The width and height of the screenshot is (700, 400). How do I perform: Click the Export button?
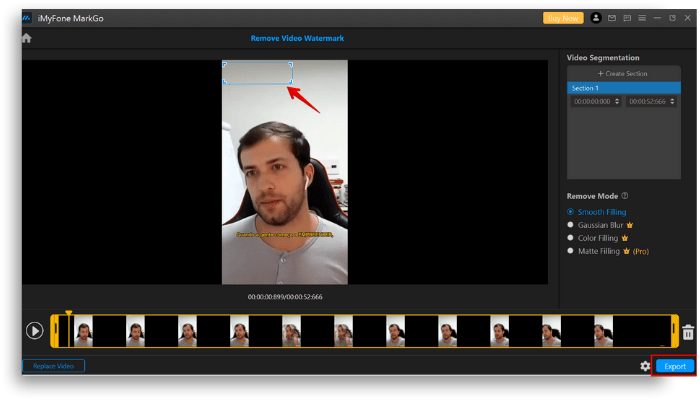click(675, 366)
